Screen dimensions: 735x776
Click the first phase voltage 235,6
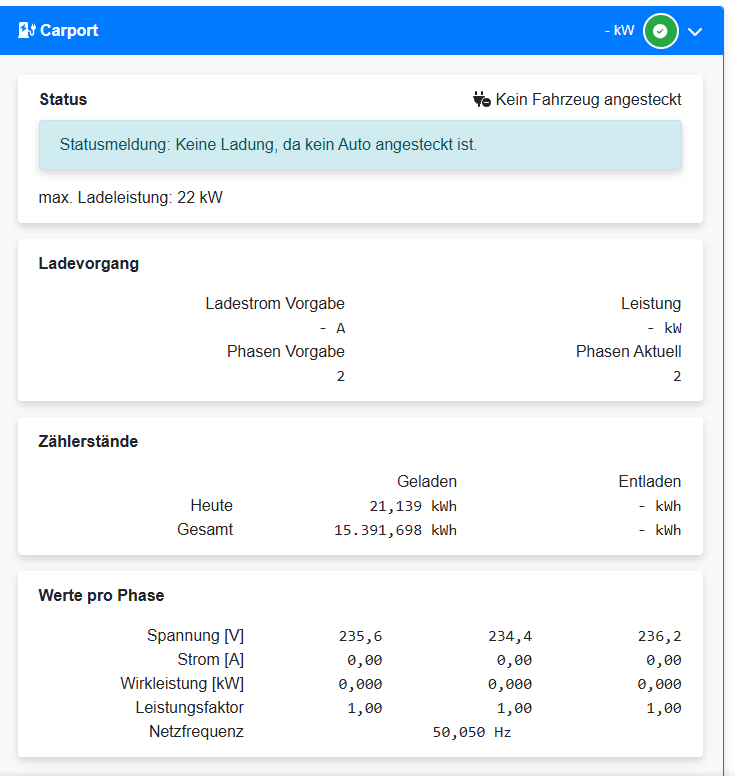pyautogui.click(x=360, y=636)
